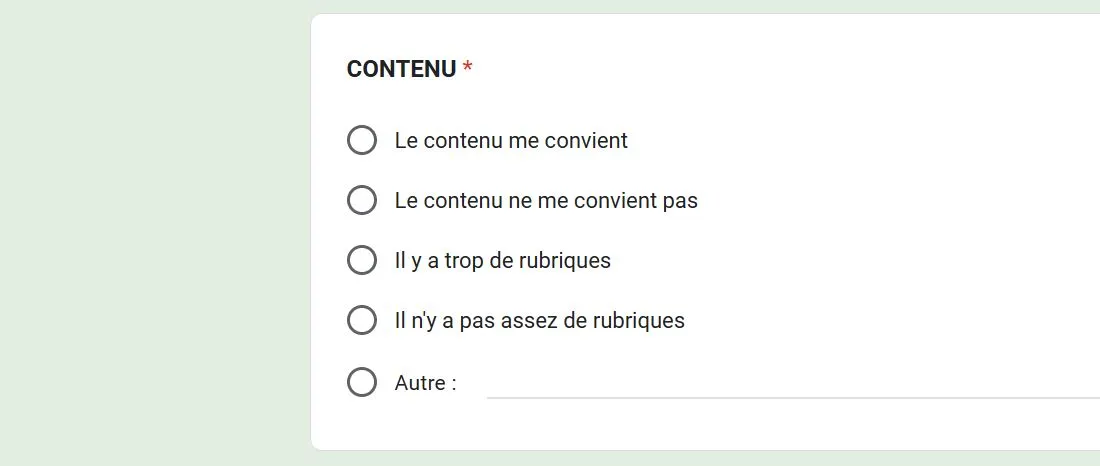Tick the radio circle for 'Il n'y a pas assez de rubriques'

pos(361,321)
